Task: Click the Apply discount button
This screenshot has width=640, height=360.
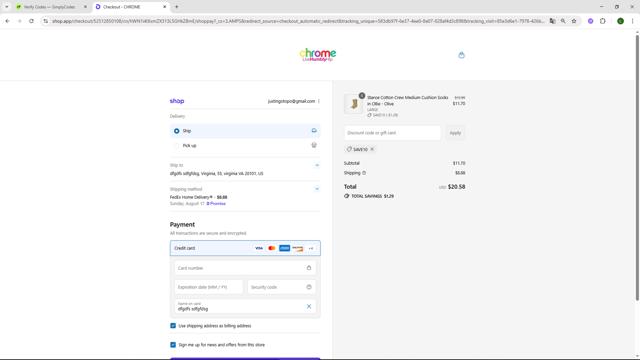Action: 455,133
